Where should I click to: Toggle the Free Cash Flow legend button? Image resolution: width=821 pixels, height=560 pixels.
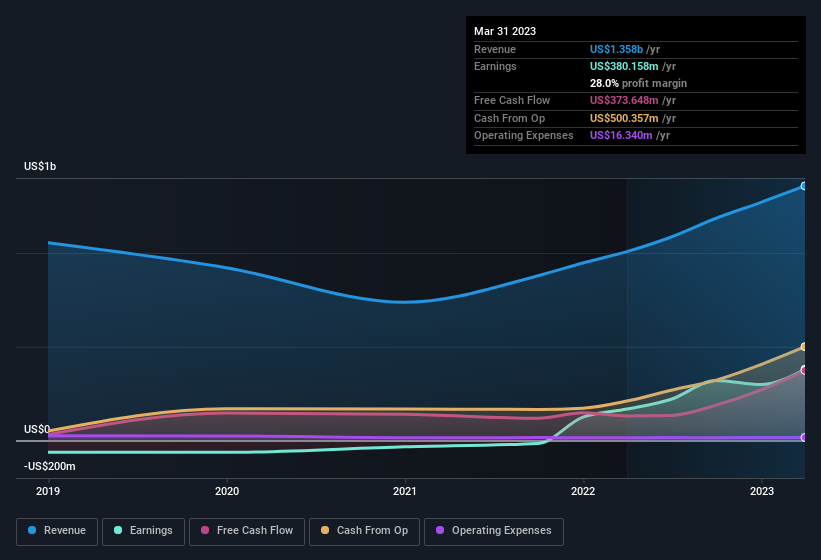[x=247, y=531]
